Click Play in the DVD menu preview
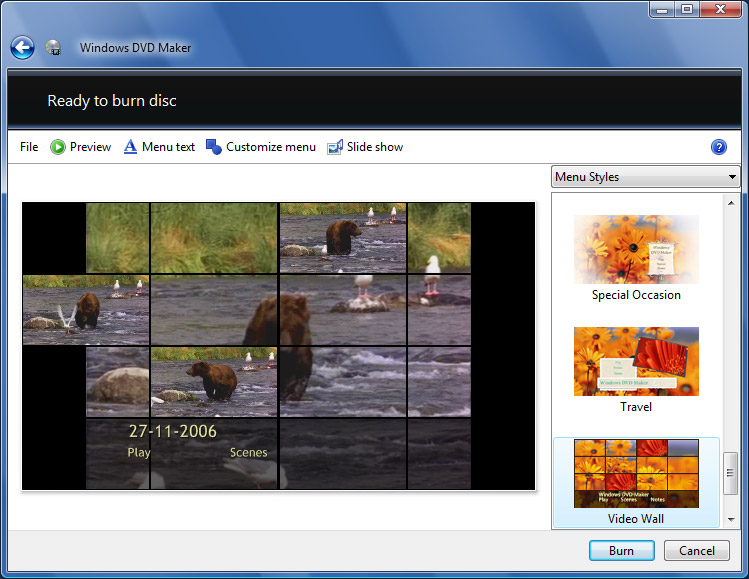Image resolution: width=749 pixels, height=579 pixels. pyautogui.click(x=139, y=453)
